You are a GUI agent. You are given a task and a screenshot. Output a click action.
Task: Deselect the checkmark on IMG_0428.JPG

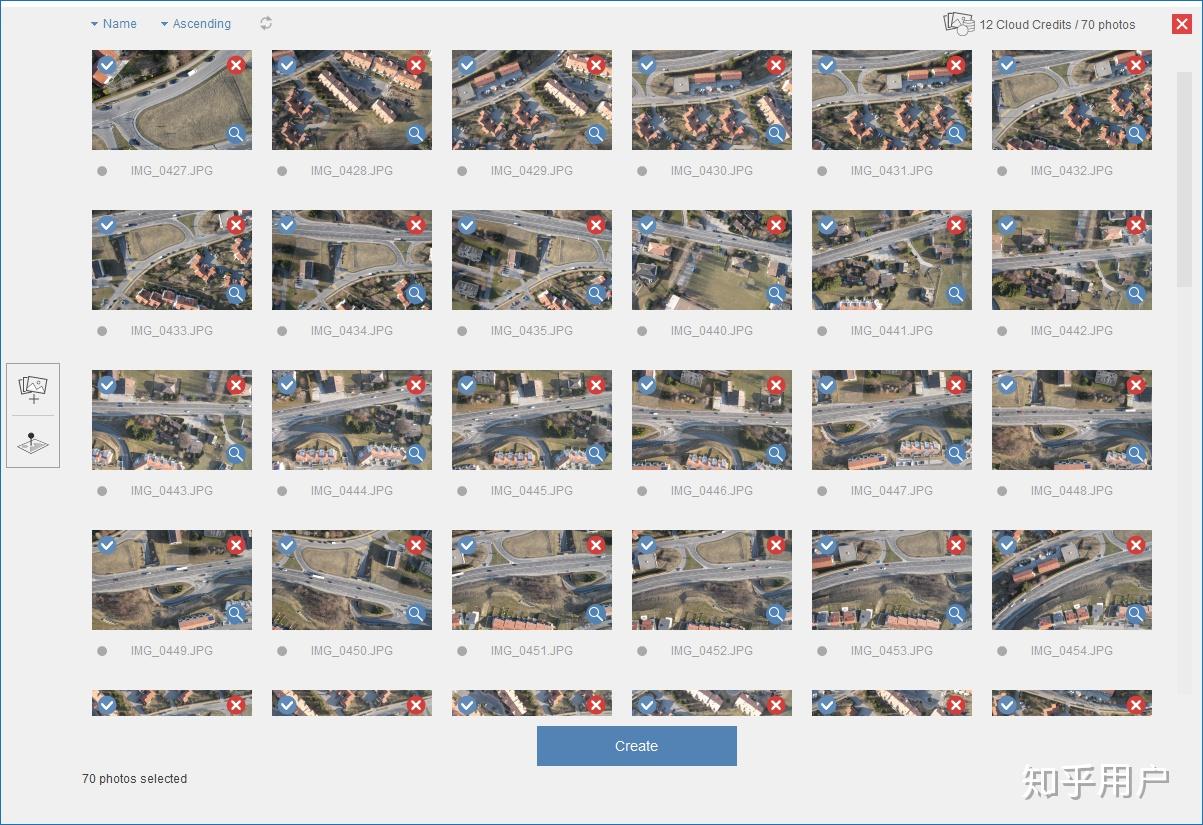[286, 64]
